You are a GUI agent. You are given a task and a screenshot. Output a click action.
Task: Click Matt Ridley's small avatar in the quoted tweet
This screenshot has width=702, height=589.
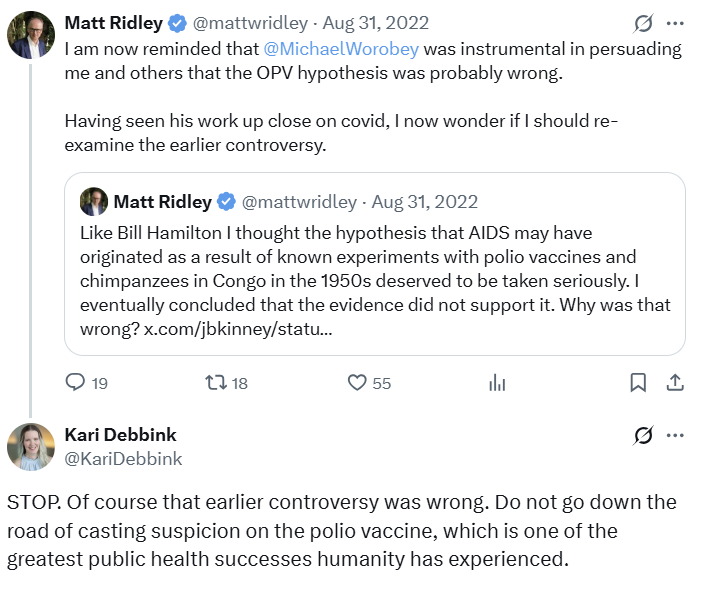click(94, 201)
